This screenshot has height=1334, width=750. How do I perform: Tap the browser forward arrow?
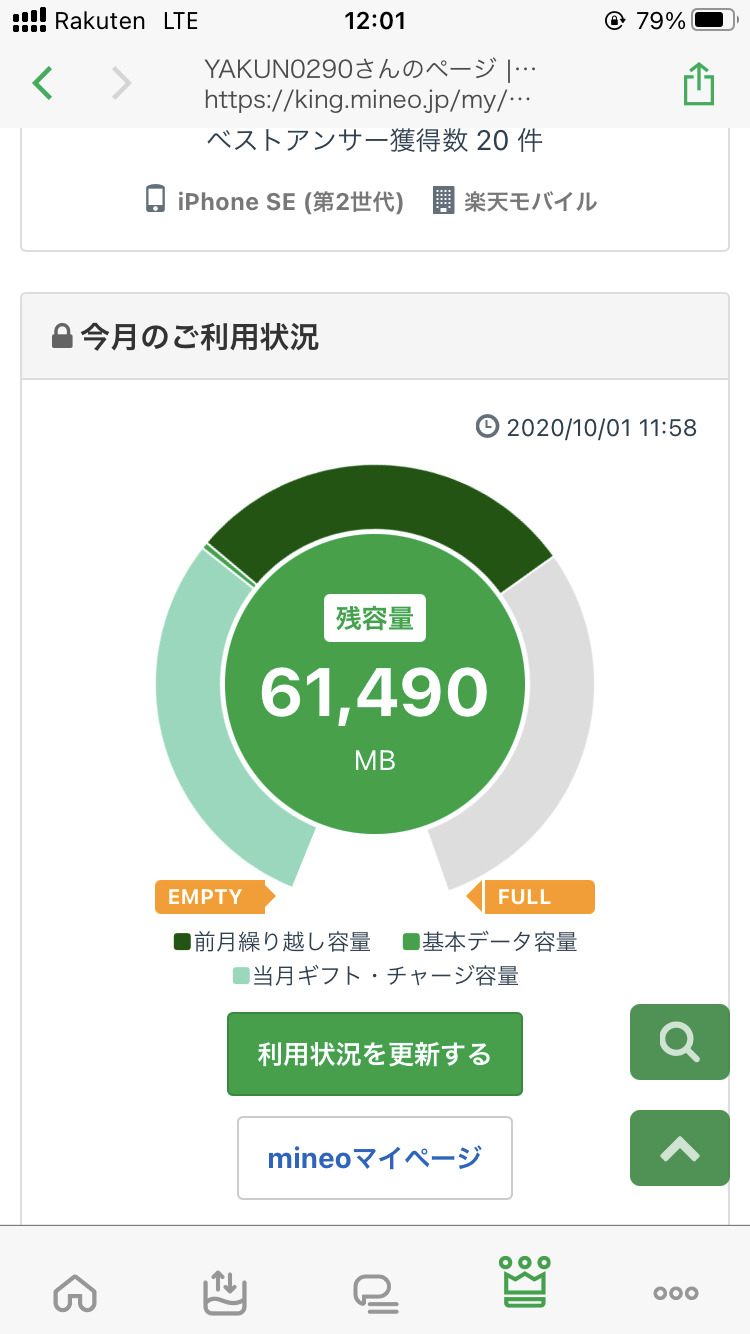click(121, 83)
